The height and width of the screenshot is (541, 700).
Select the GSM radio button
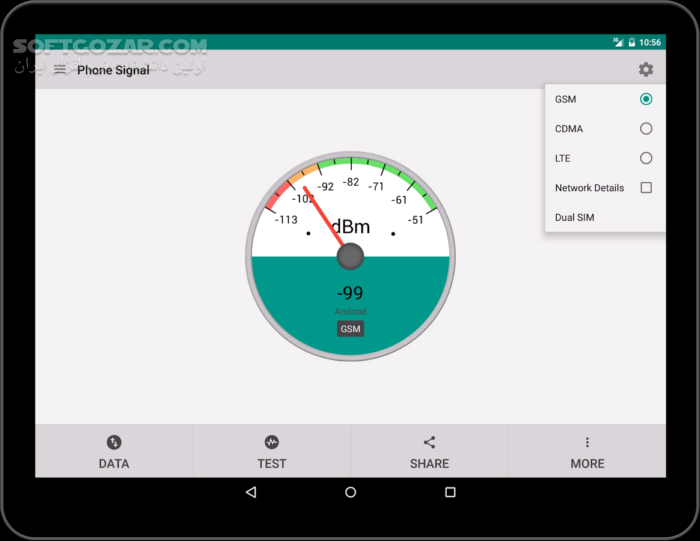[x=646, y=99]
